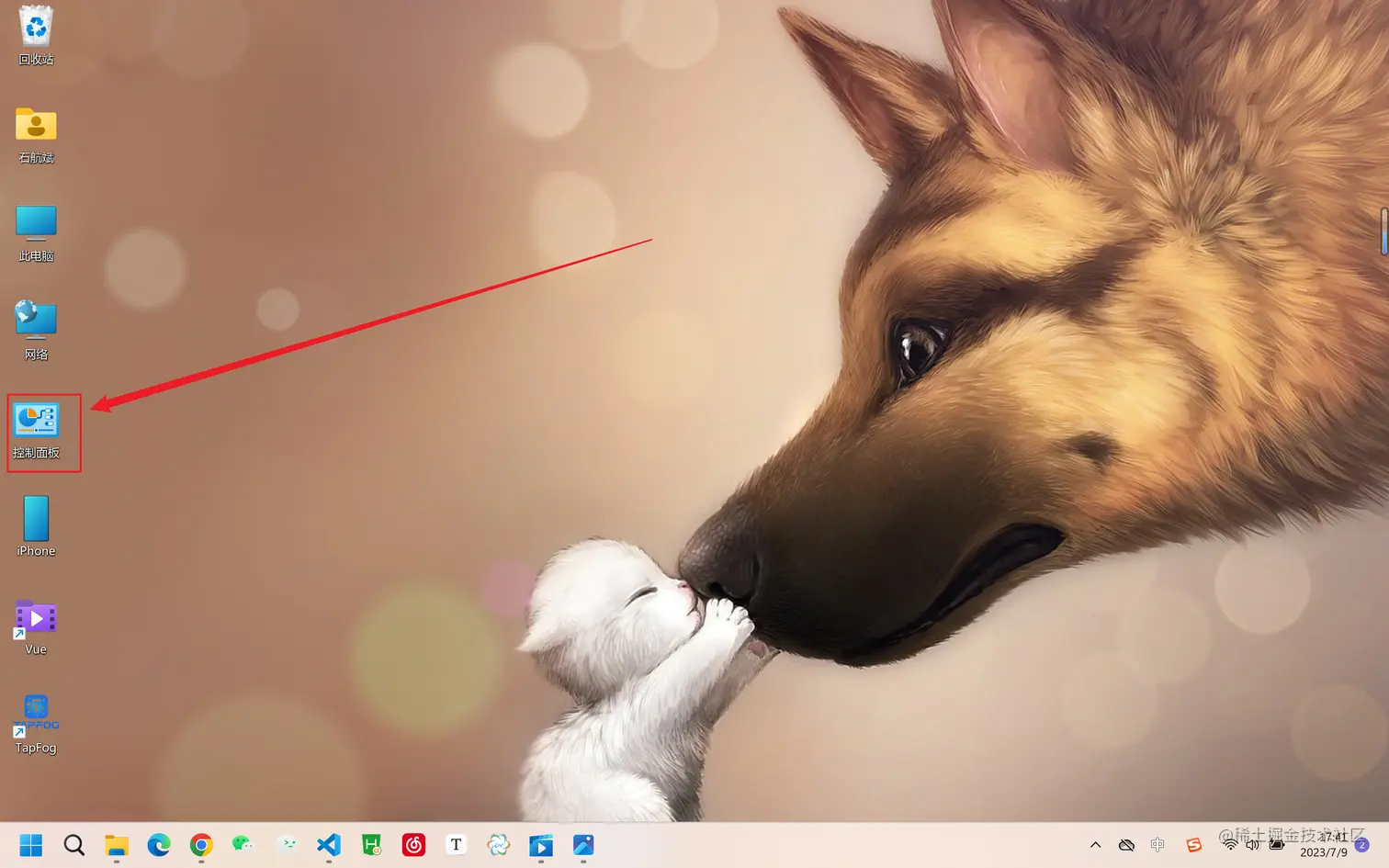Launch the Movies & TV player
Viewport: 1389px width, 868px height.
[540, 845]
